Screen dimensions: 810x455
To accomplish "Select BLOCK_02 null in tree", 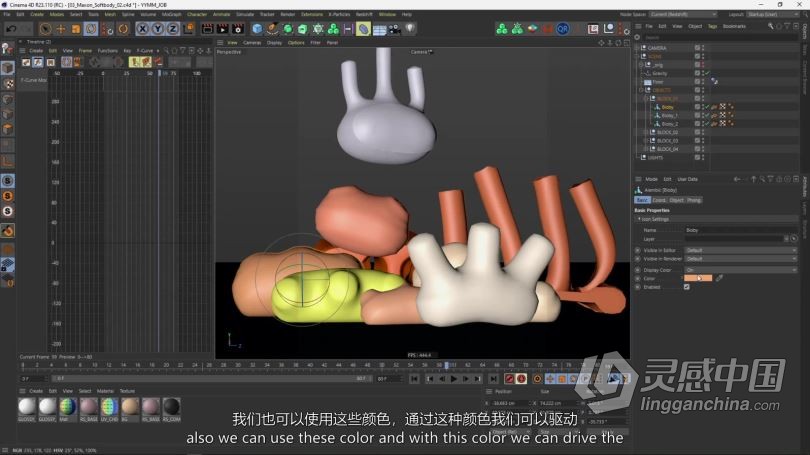I will (x=667, y=132).
